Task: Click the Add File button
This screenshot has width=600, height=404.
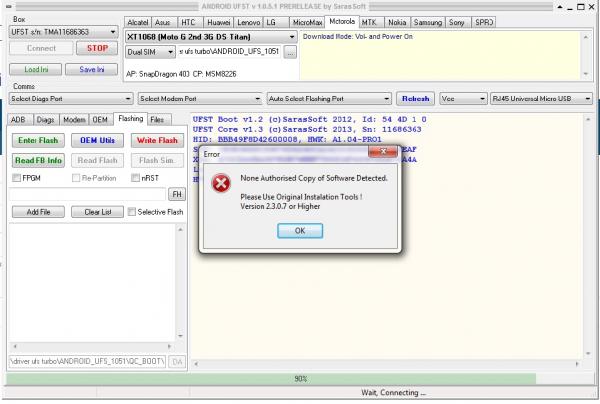Action: [38, 212]
